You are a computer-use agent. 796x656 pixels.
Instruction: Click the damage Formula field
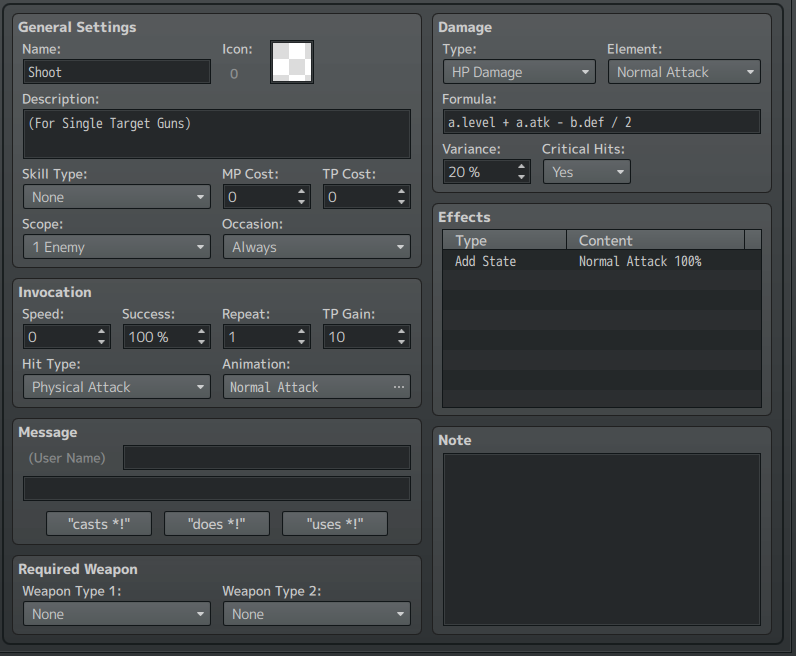coord(601,122)
